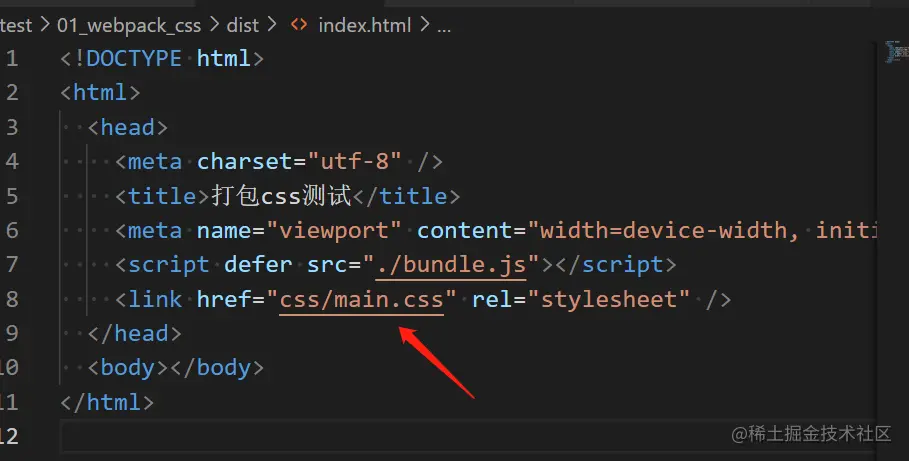This screenshot has width=909, height=461.
Task: Click the HTML file icon in breadcrumb
Action: tap(299, 25)
